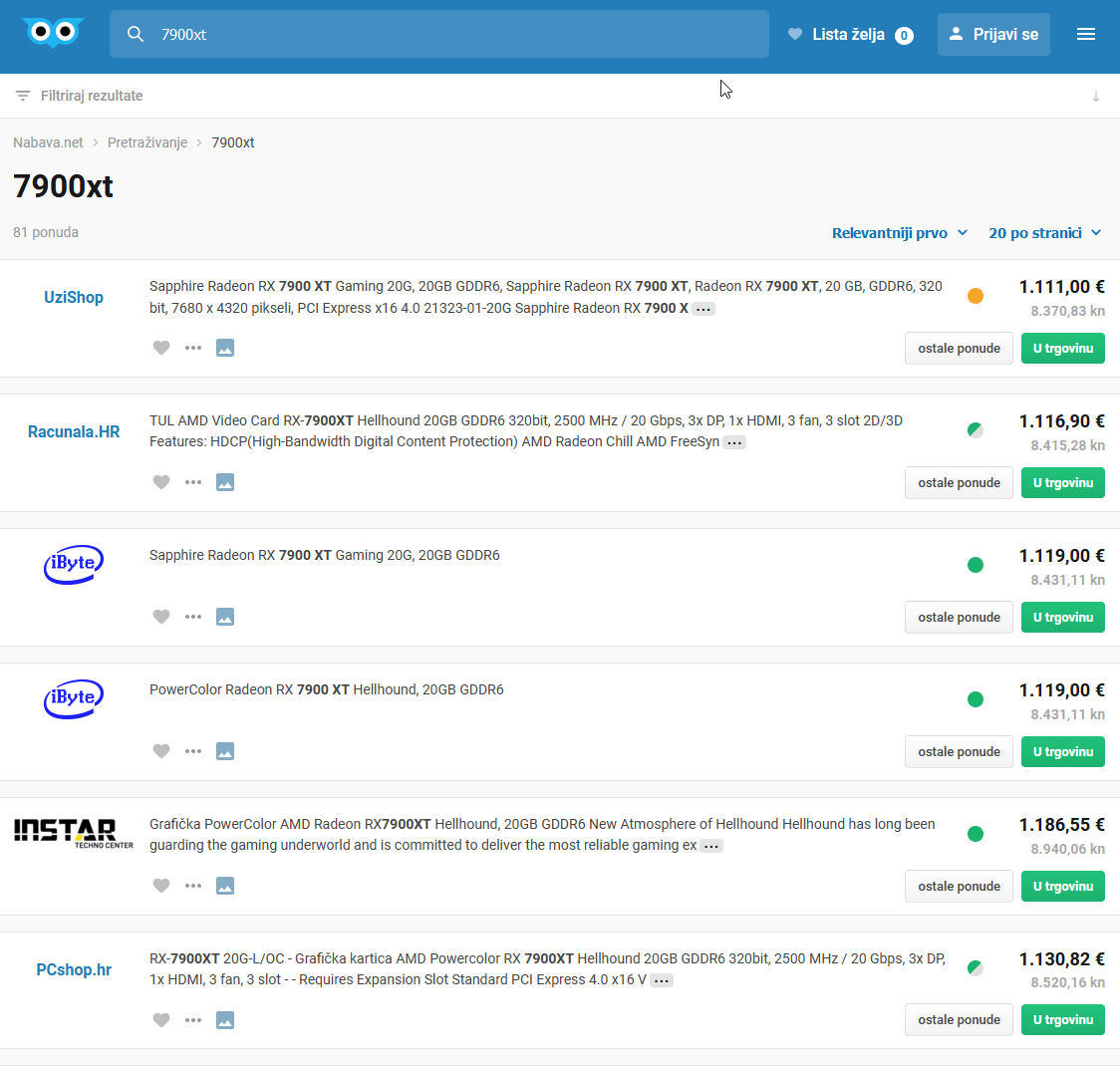Open more options for PCshop.hr offer
The width and height of the screenshot is (1120, 1069).
[x=193, y=1020]
